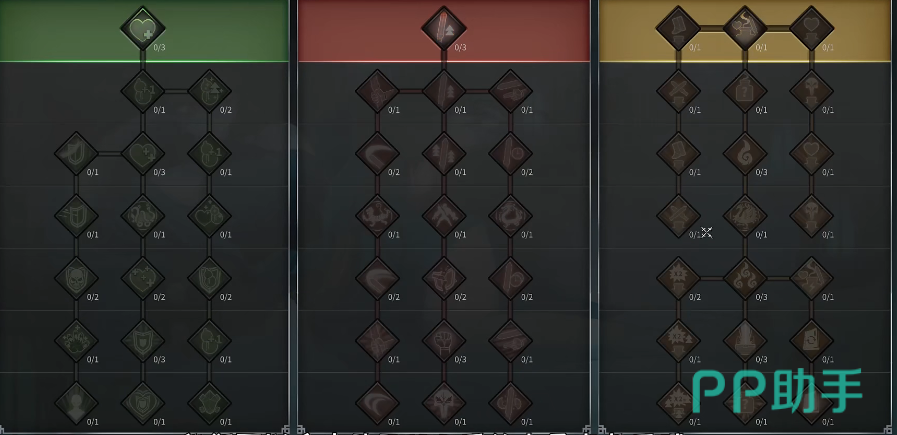Click the boot node in the gold header

[678, 27]
